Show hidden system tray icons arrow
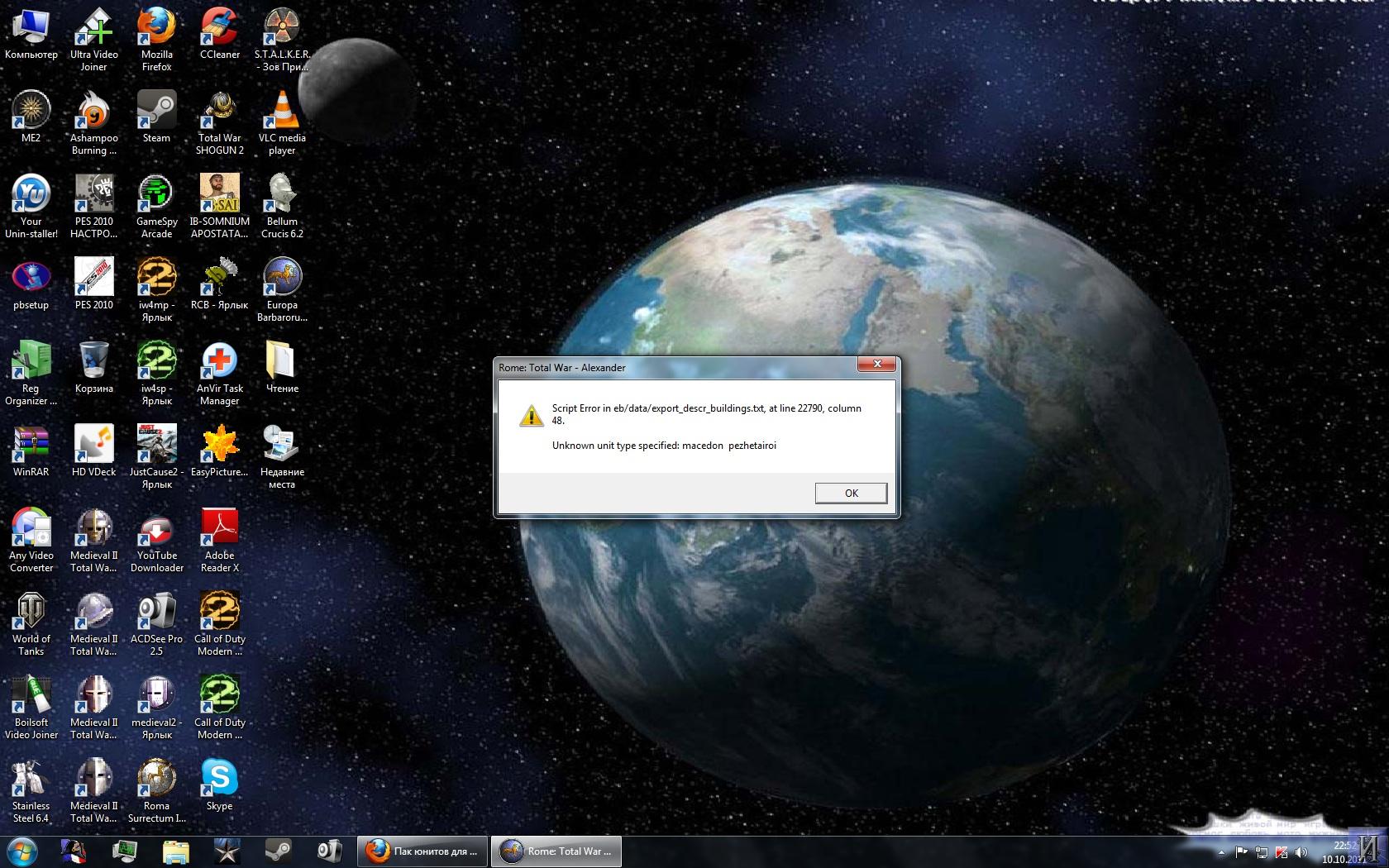The width and height of the screenshot is (1389, 868). (1220, 851)
